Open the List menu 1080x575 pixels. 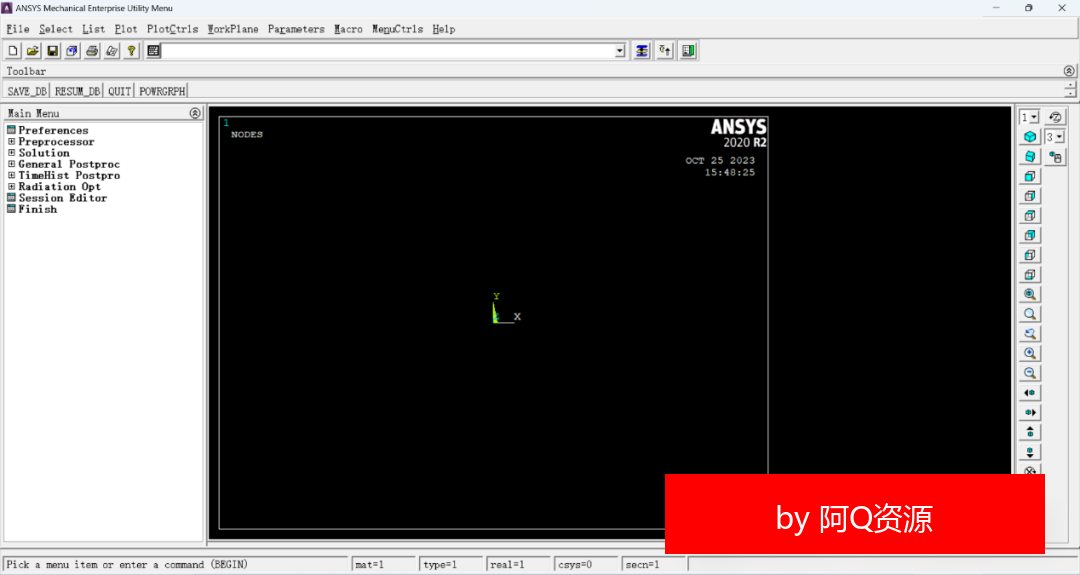point(94,29)
